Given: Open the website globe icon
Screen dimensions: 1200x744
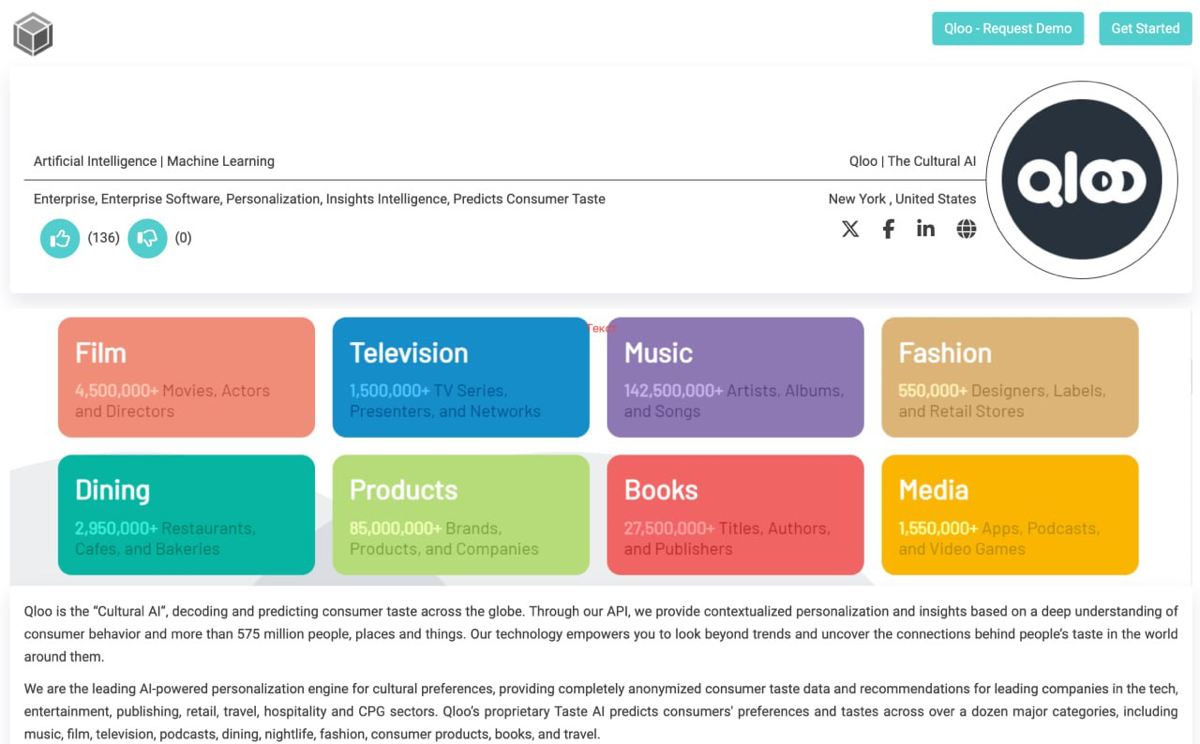Looking at the screenshot, I should [x=966, y=229].
